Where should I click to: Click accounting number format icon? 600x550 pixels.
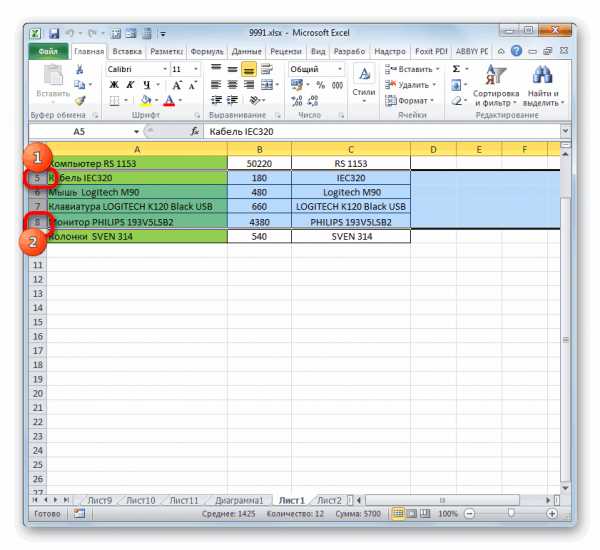[296, 85]
